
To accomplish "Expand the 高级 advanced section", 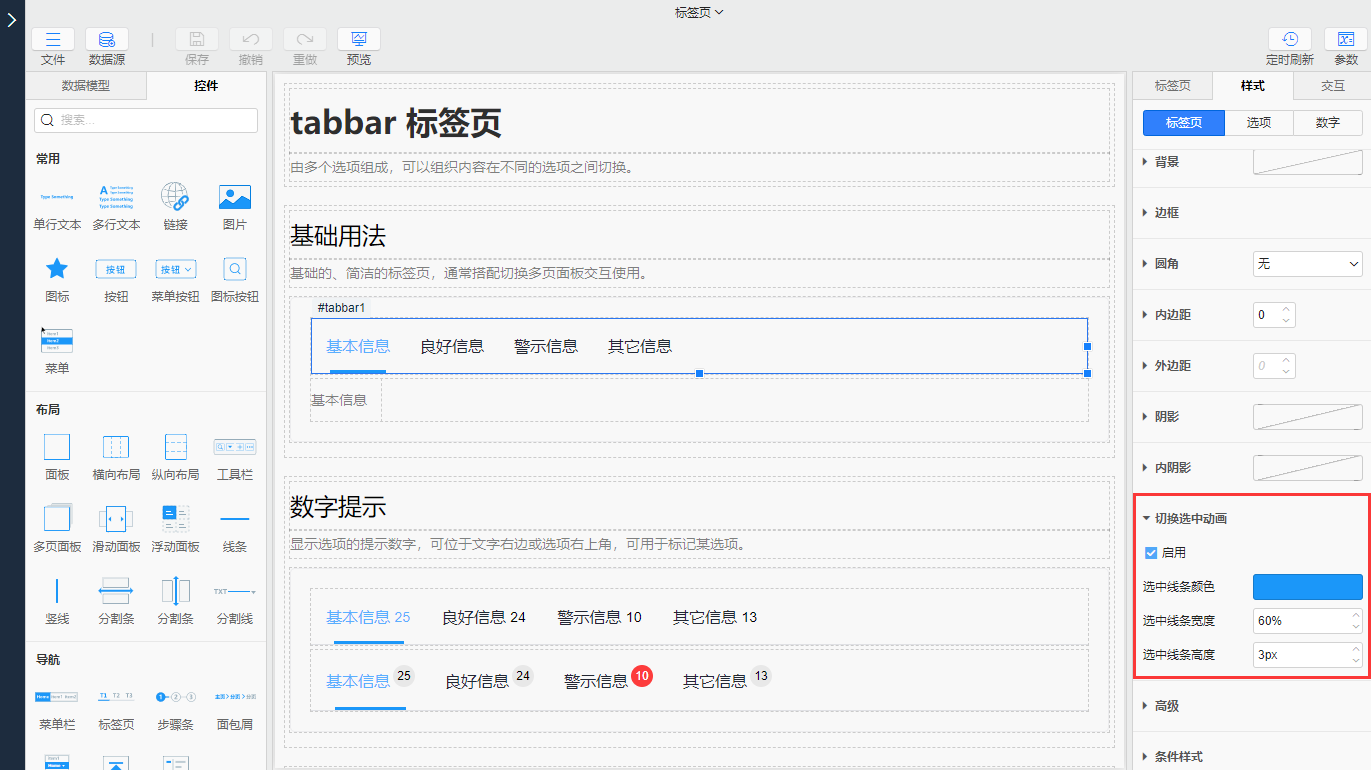I will coord(1166,706).
